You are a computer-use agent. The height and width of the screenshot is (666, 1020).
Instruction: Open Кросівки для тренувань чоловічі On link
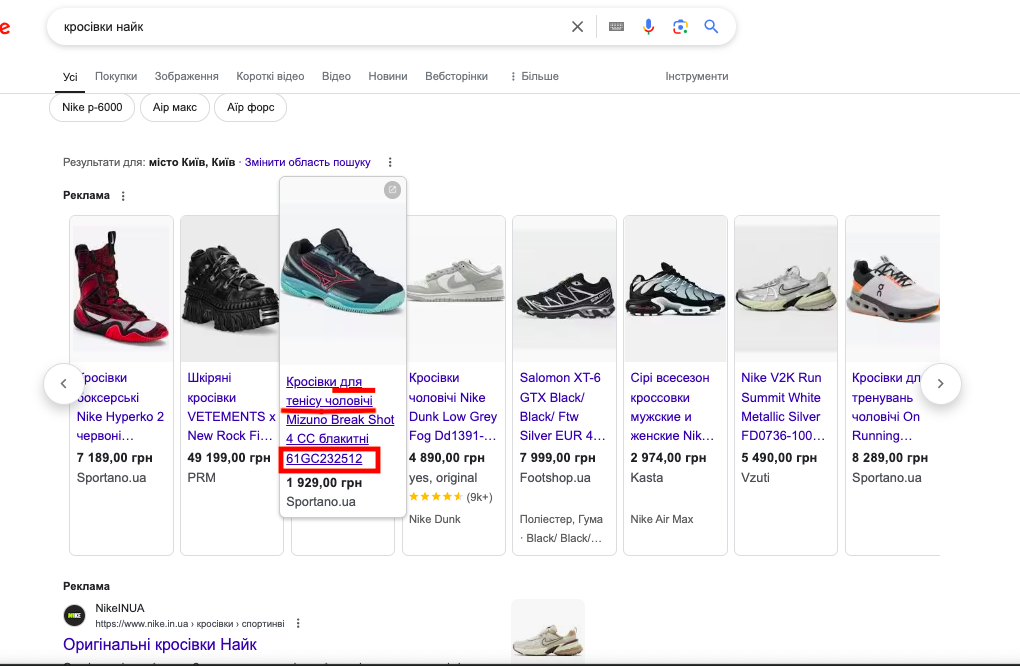point(887,406)
